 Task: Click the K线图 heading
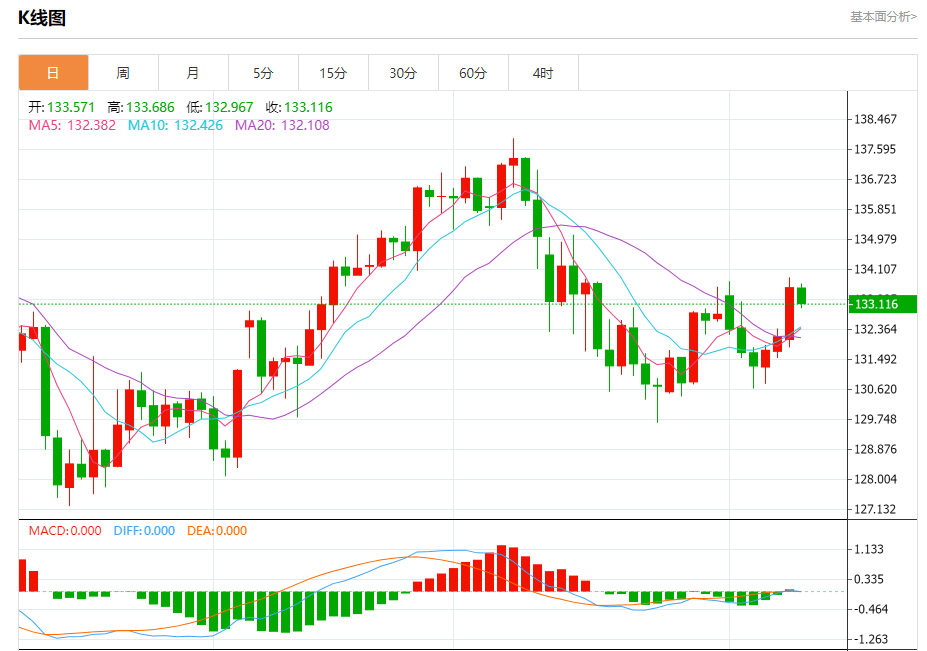[x=42, y=18]
